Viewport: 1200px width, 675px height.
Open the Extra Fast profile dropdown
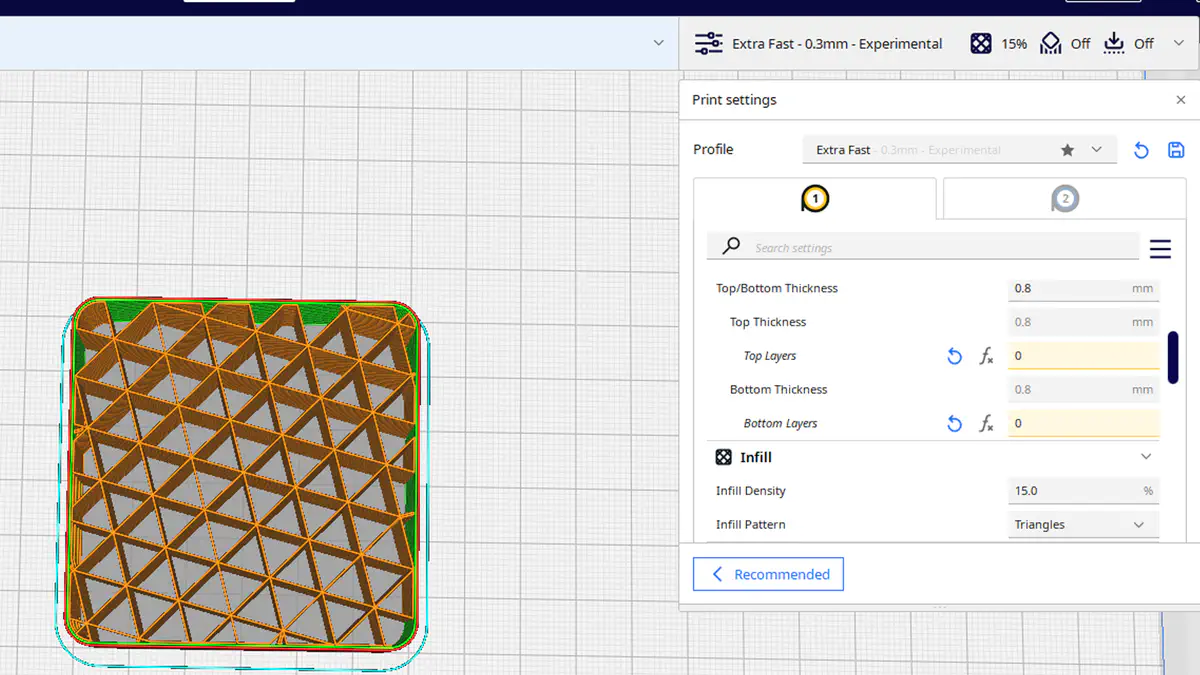tap(960, 150)
